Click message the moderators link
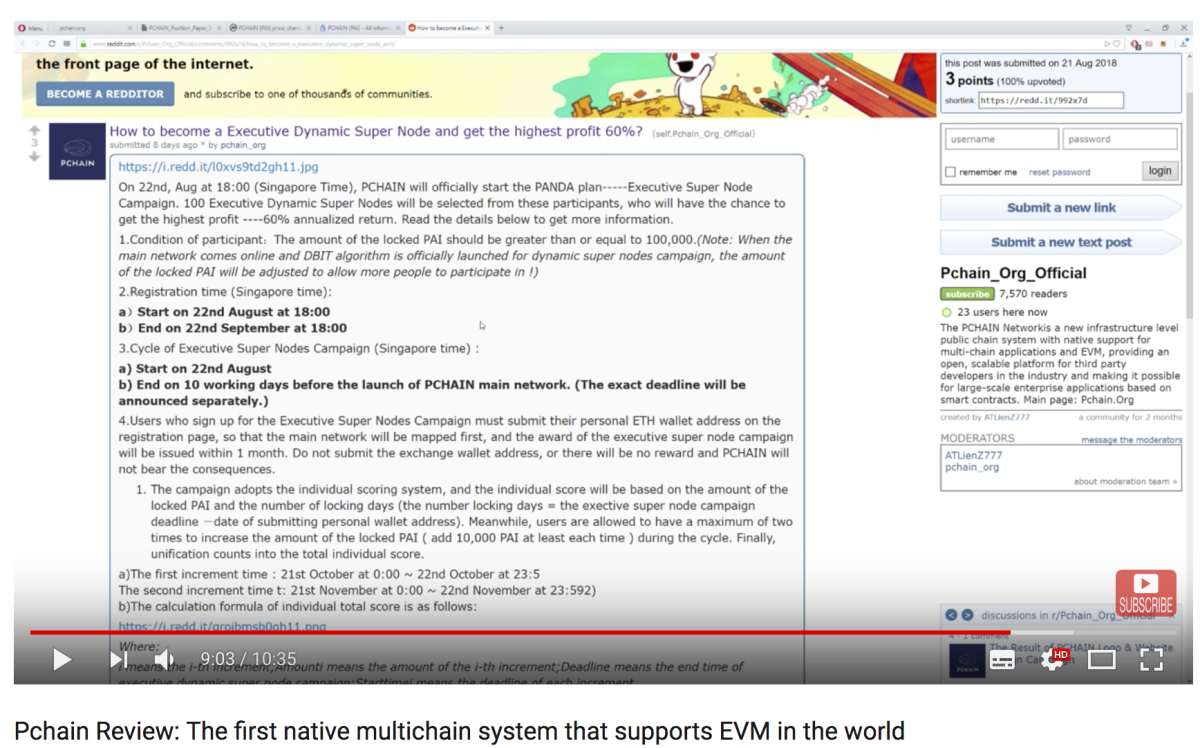Screen dimensions: 1200x748 [x=1131, y=440]
